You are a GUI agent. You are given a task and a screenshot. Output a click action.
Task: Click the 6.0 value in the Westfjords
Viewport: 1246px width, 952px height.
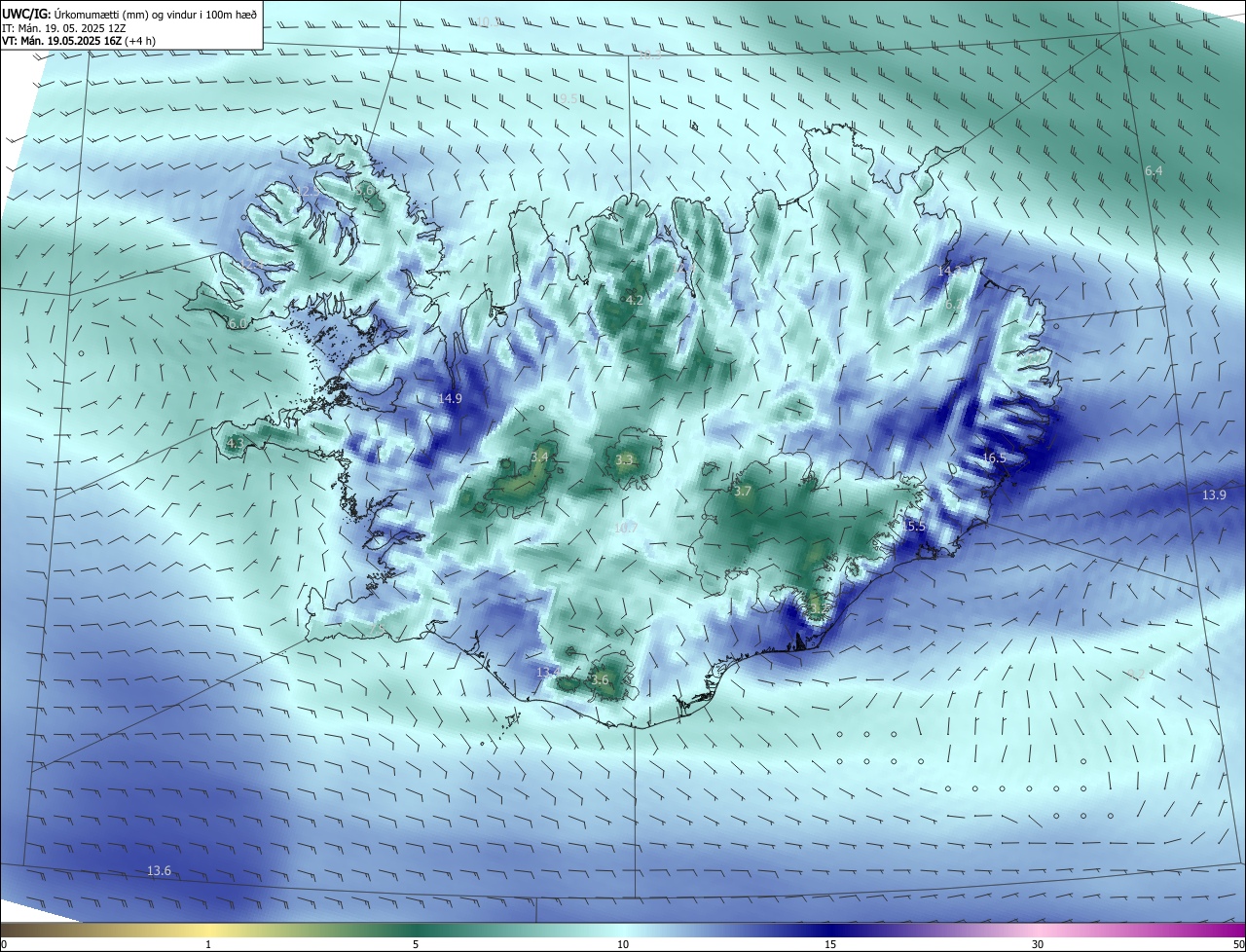click(x=238, y=323)
